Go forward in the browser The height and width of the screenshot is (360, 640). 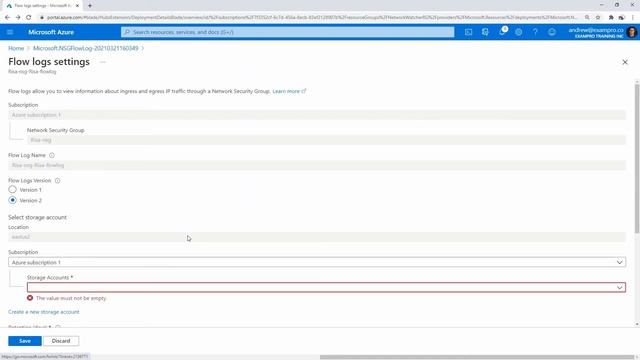[18, 18]
